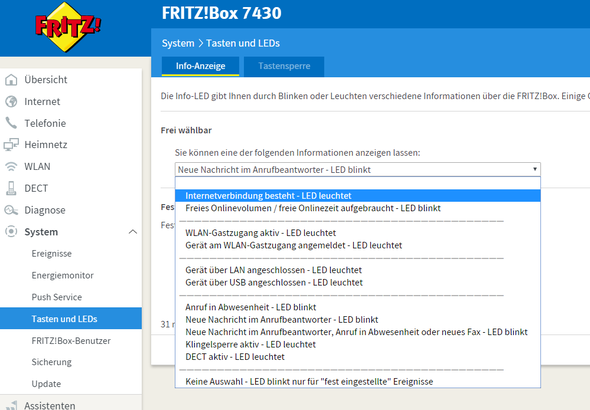Open Übersicht via the house icon
Viewport: 590px width, 410px height.
coord(11,80)
